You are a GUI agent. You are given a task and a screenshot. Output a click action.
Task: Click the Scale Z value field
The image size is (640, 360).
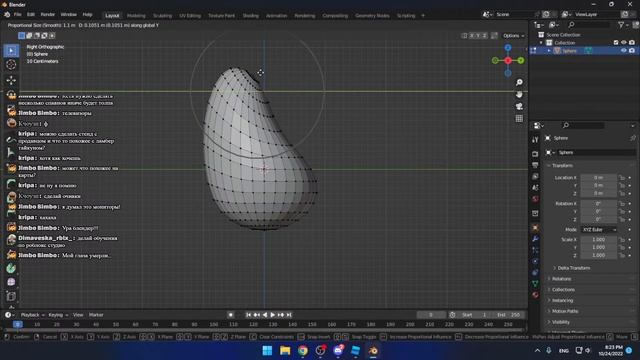click(x=599, y=255)
